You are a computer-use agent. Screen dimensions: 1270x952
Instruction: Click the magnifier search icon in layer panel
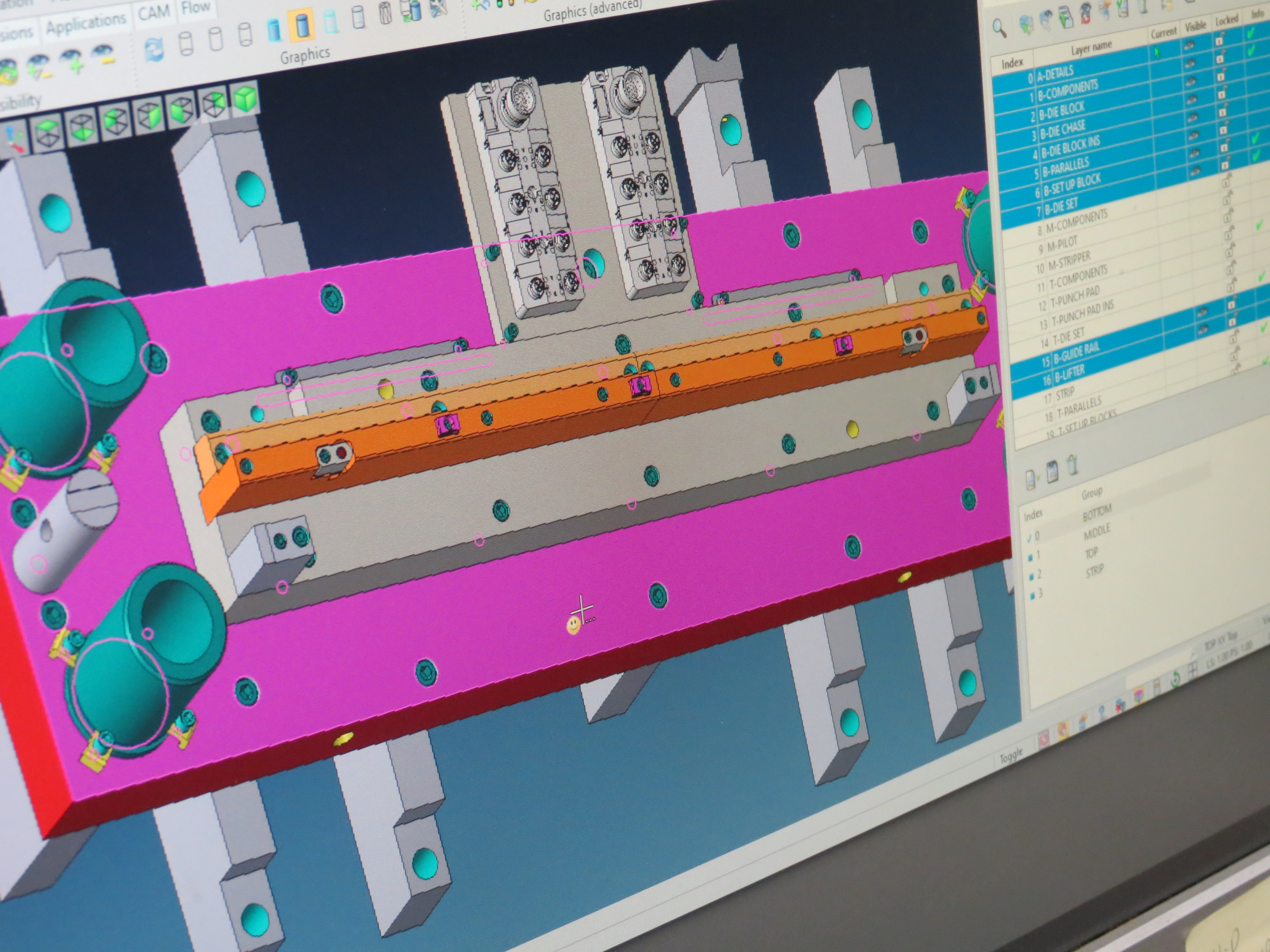click(999, 28)
